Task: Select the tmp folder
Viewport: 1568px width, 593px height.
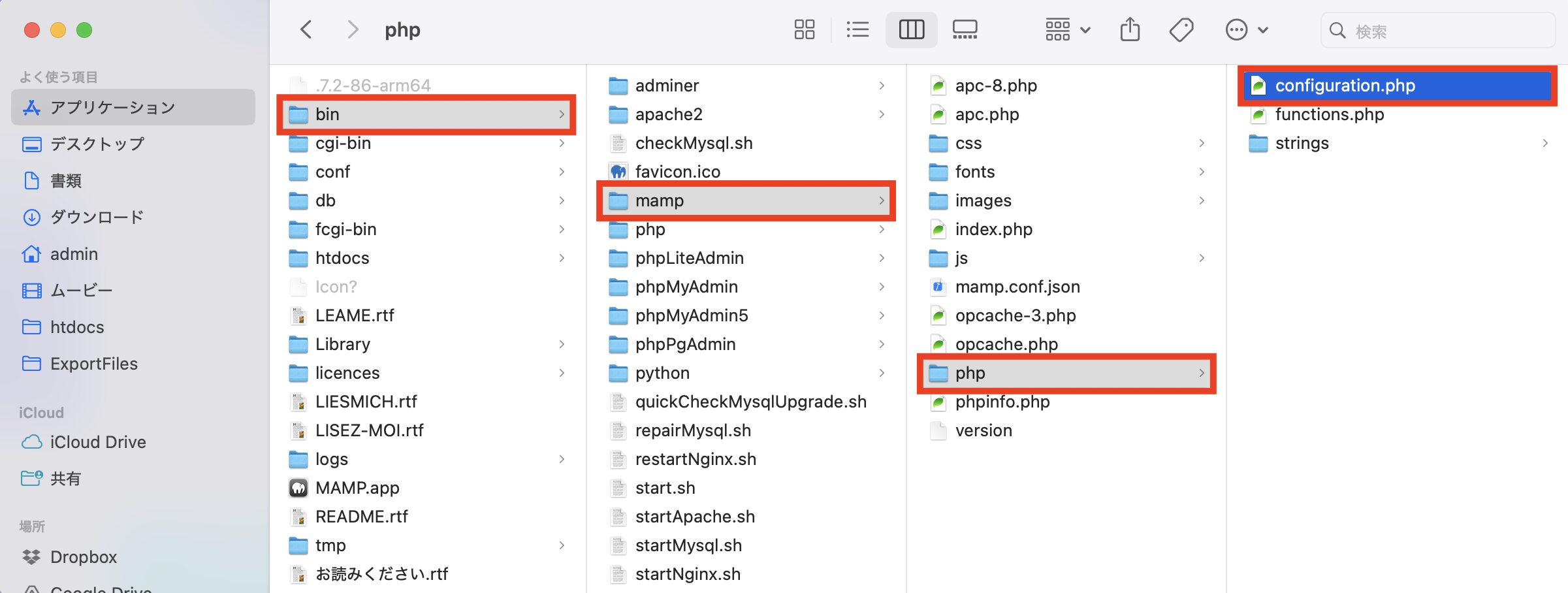Action: (427, 545)
